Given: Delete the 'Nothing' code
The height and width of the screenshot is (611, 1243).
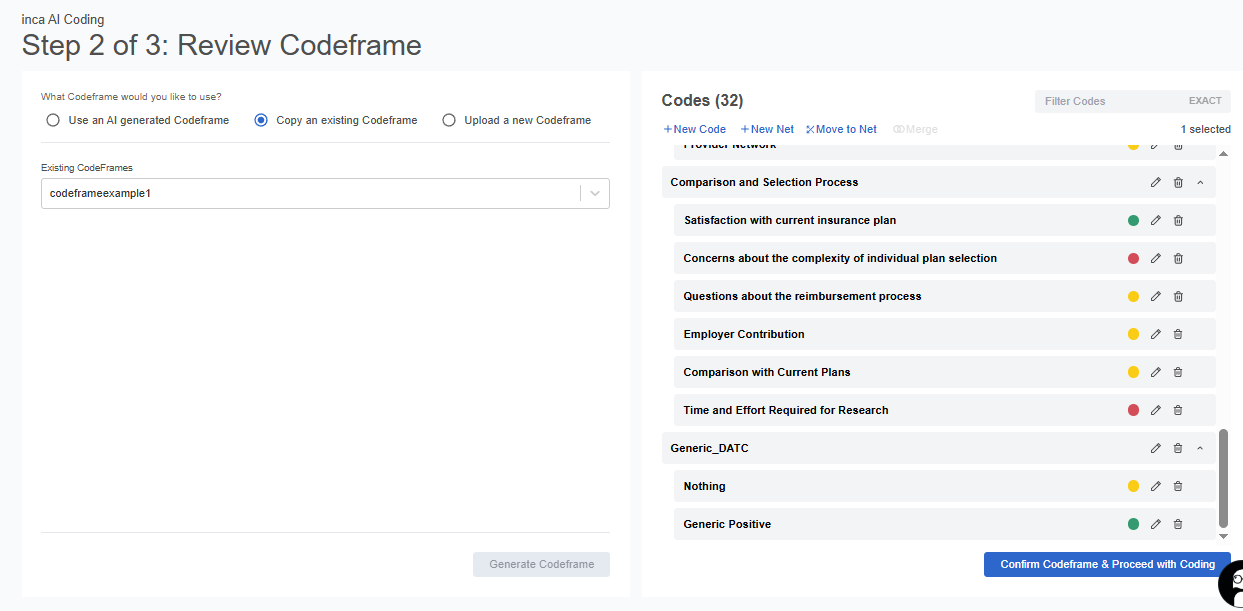Looking at the screenshot, I should tap(1178, 486).
